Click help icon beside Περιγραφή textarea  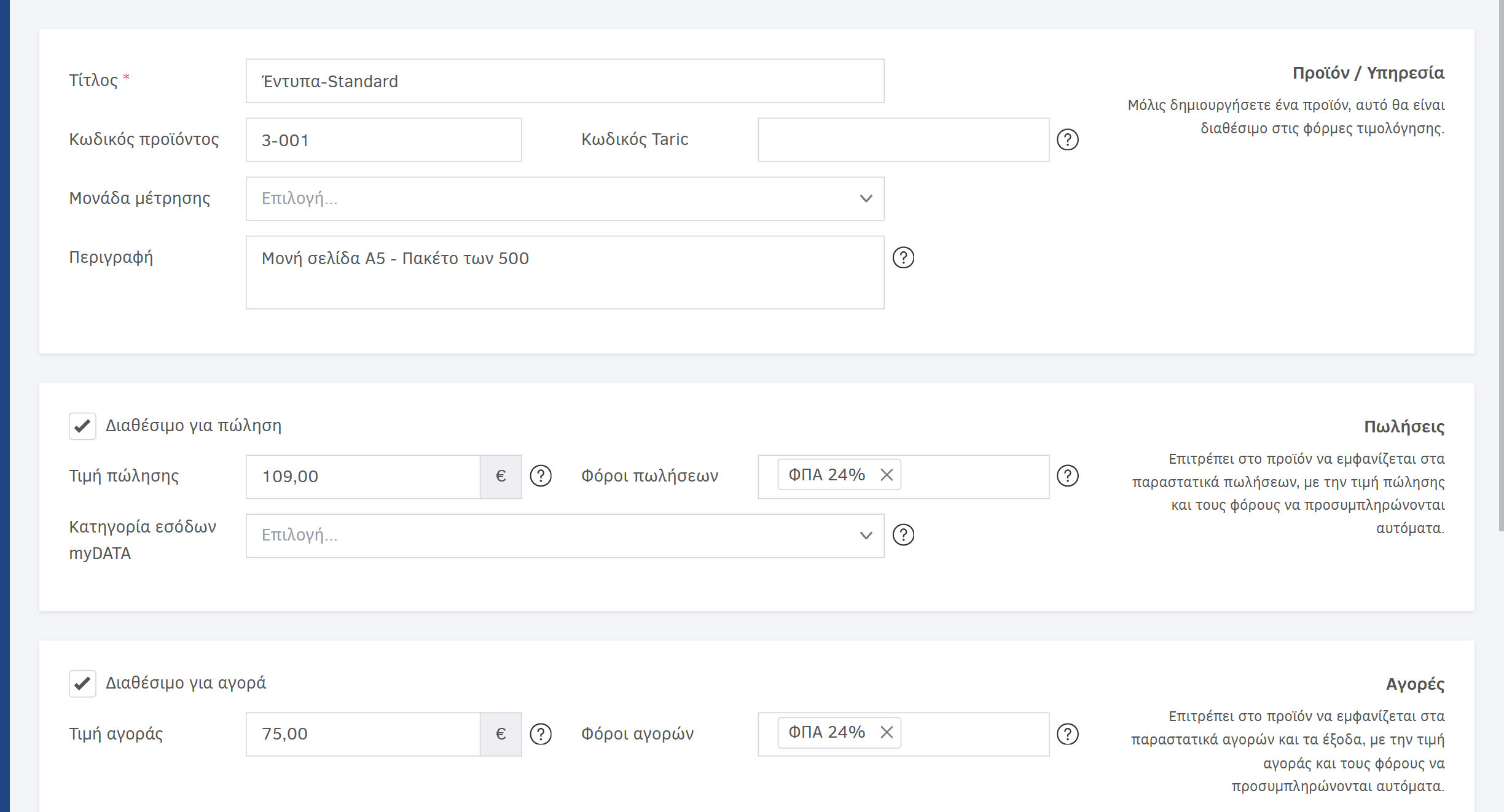tap(903, 257)
